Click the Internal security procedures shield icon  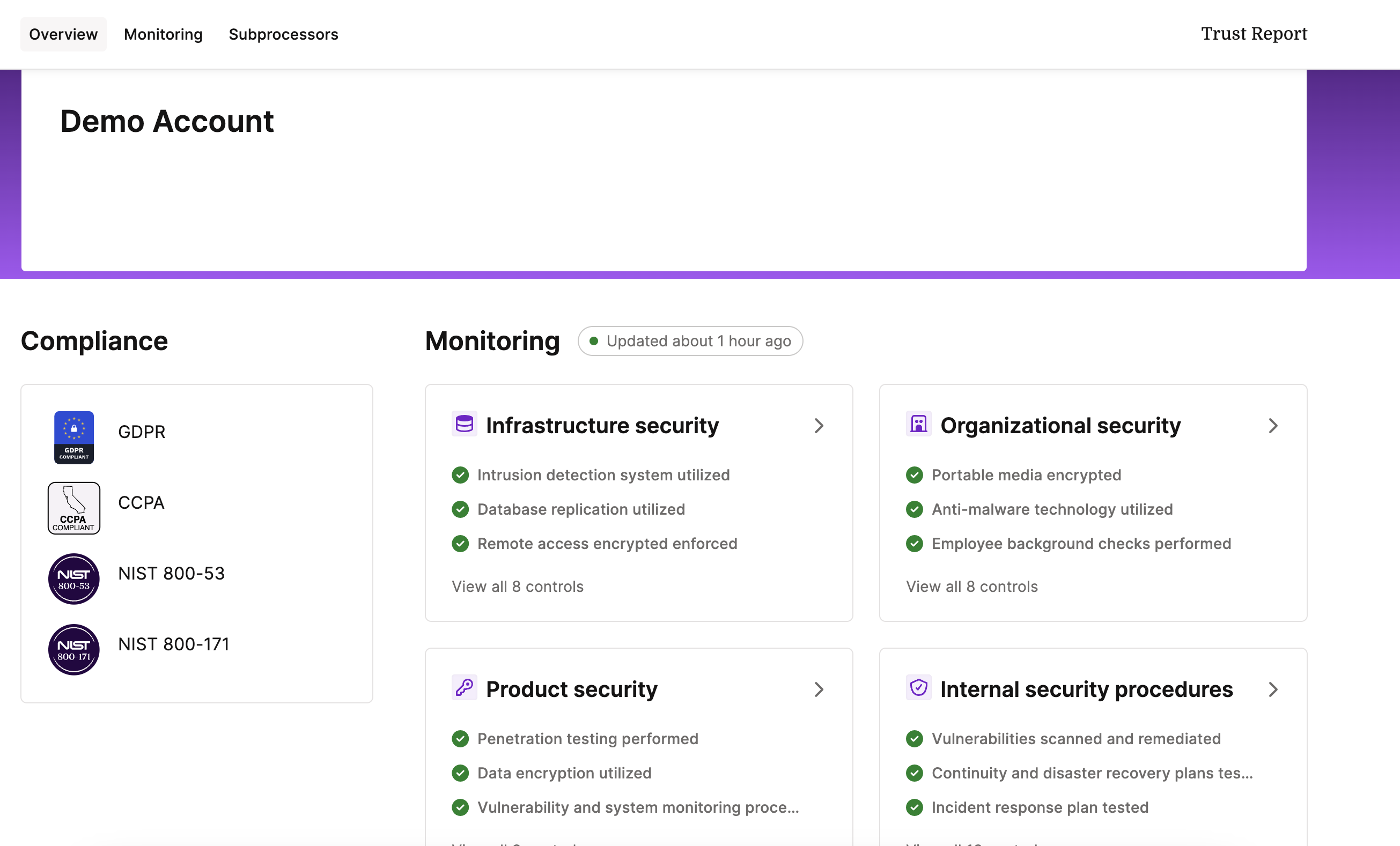point(919,687)
